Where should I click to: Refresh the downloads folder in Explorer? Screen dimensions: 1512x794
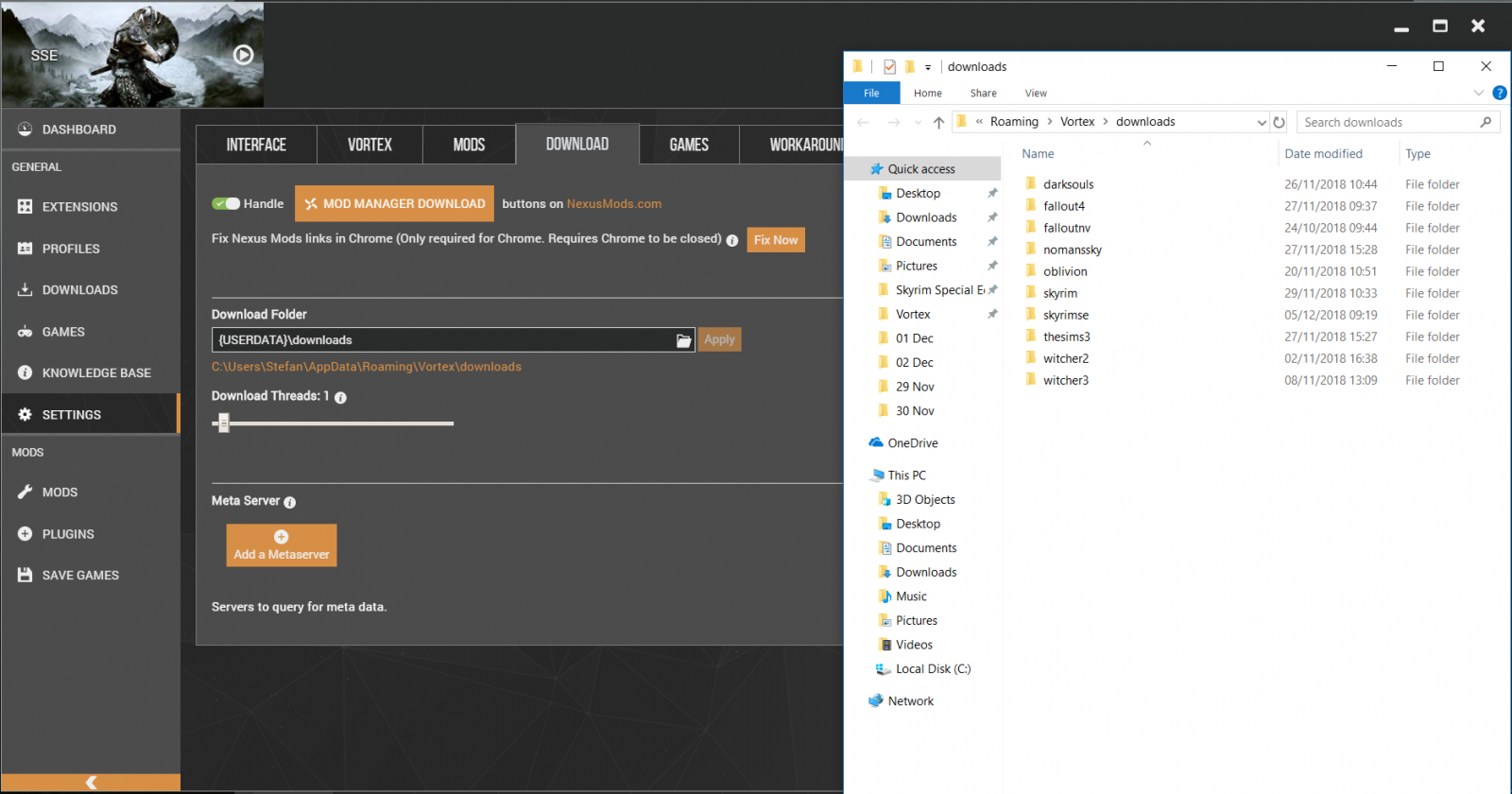pos(1280,122)
